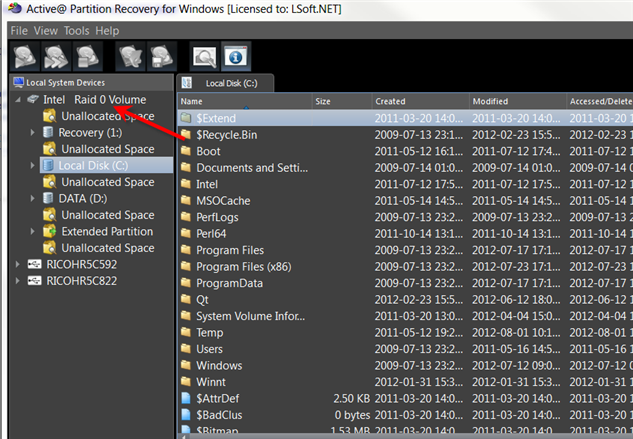Screen dimensions: 633x439
Task: Click the folder icon beside MSOCache
Action: coord(186,200)
